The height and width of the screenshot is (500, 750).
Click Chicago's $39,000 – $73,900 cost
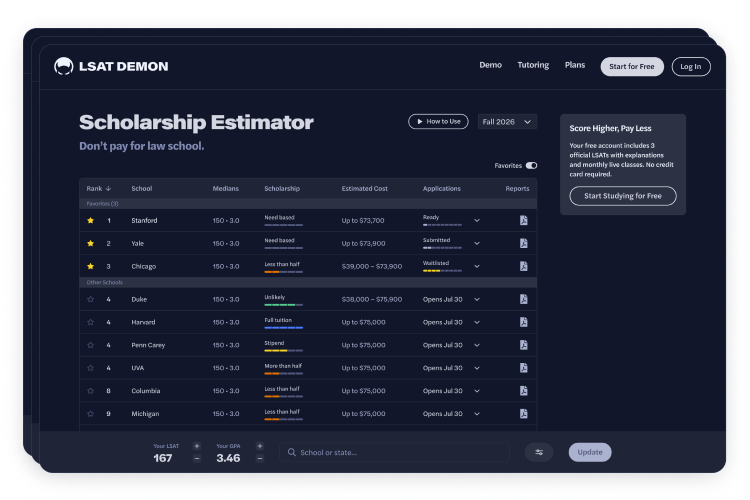click(x=372, y=267)
